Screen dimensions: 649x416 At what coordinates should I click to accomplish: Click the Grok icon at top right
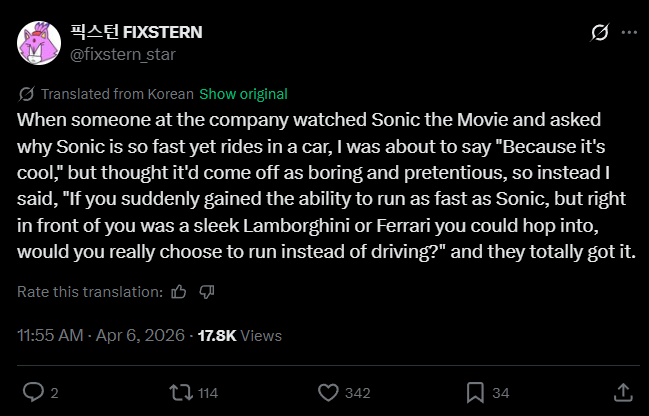(600, 33)
